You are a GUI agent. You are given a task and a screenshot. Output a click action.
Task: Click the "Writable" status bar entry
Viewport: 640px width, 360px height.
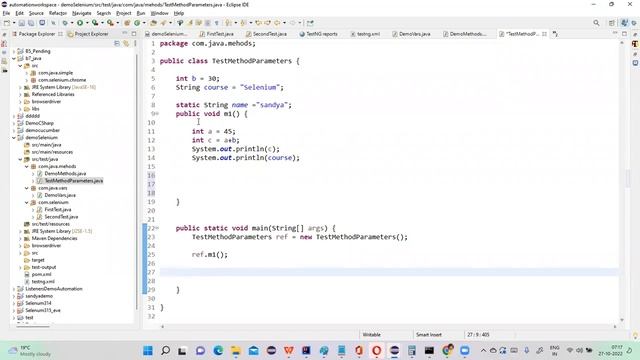click(371, 335)
